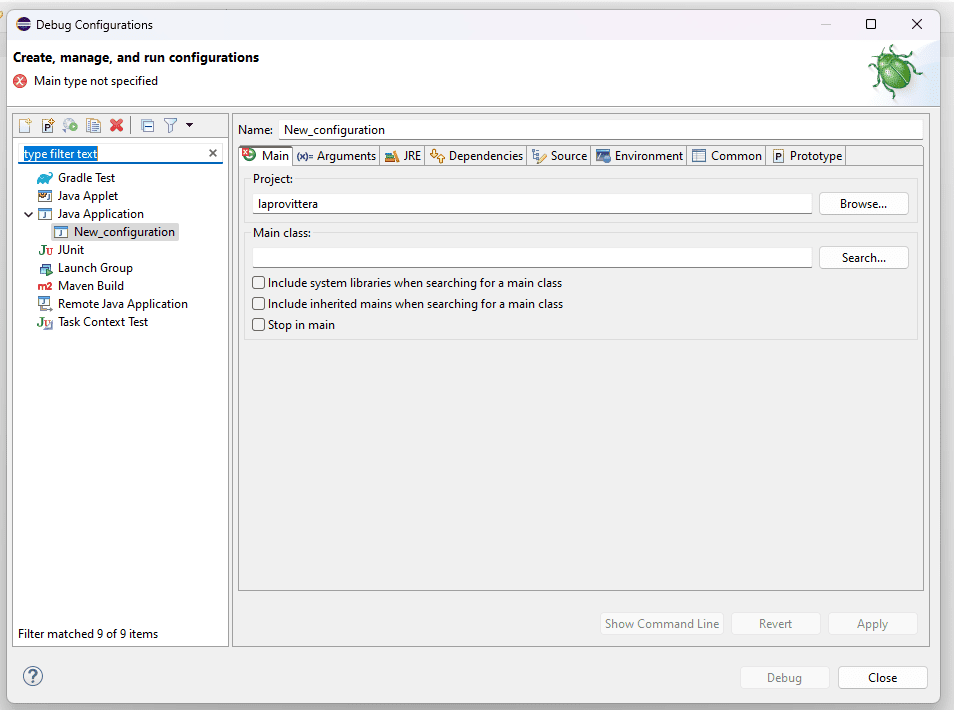Duplicate the selected launch configuration
This screenshot has width=954, height=710.
coord(93,125)
